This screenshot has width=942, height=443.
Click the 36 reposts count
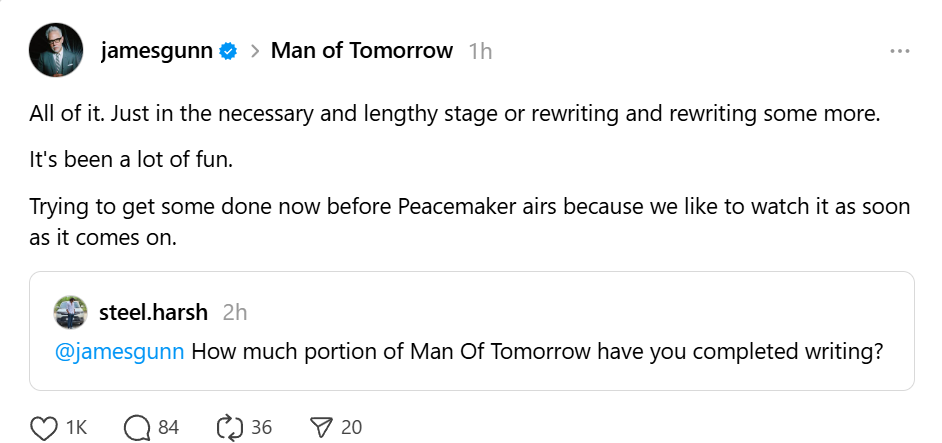pyautogui.click(x=261, y=428)
